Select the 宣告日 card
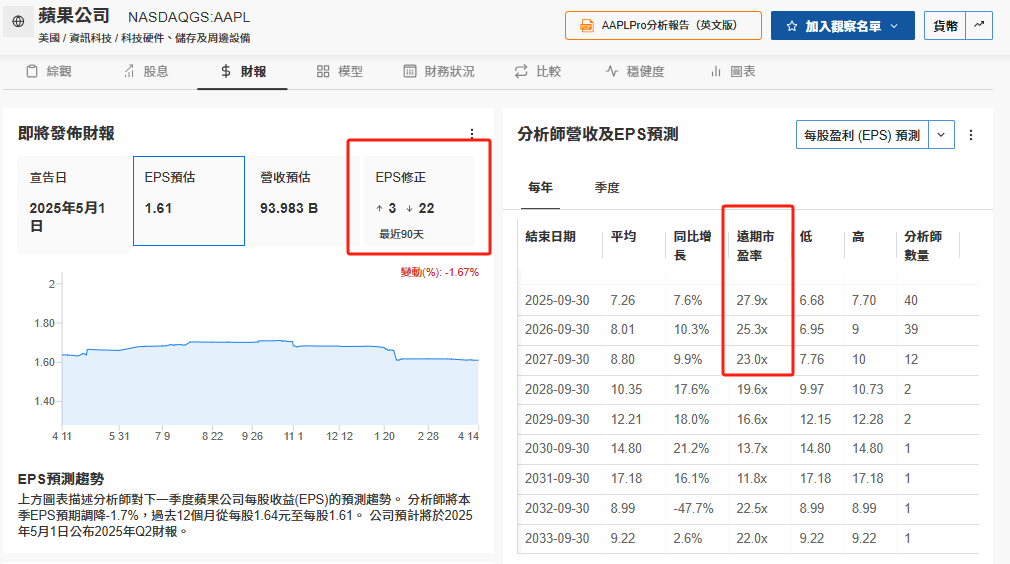 tap(73, 205)
